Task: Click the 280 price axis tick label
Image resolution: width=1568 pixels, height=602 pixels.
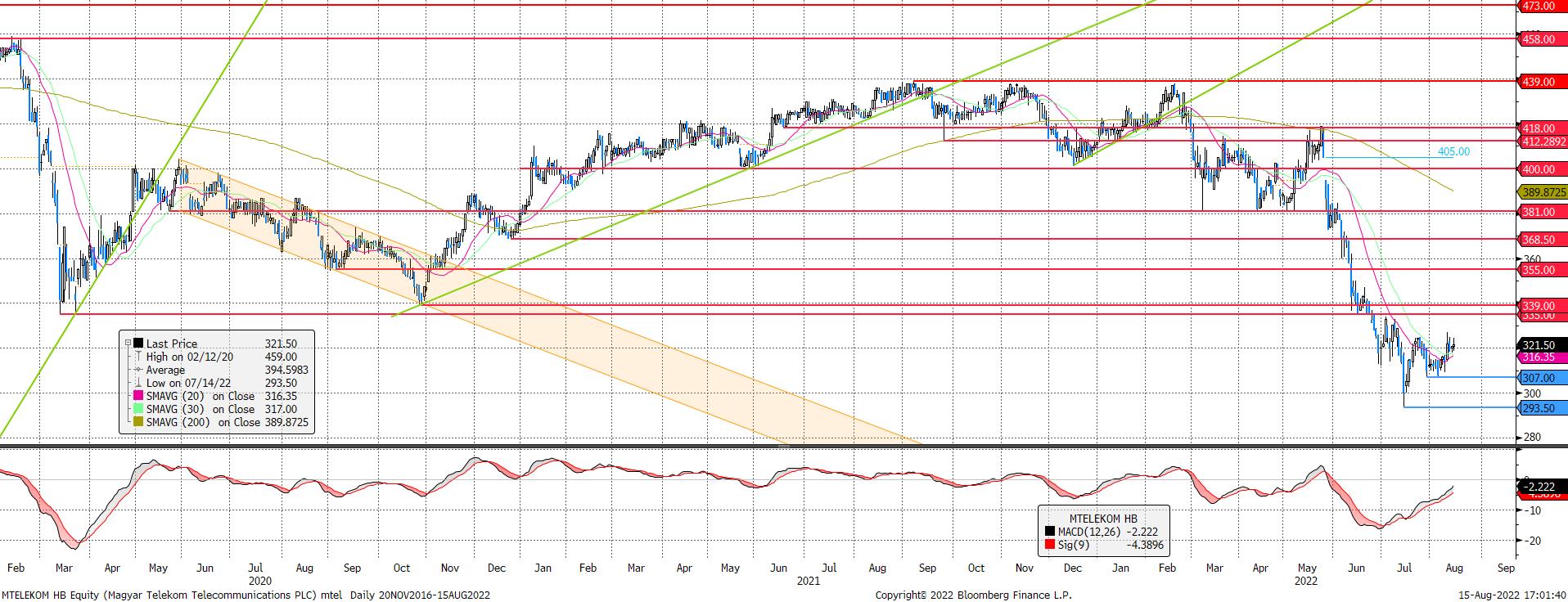Action: point(1534,438)
